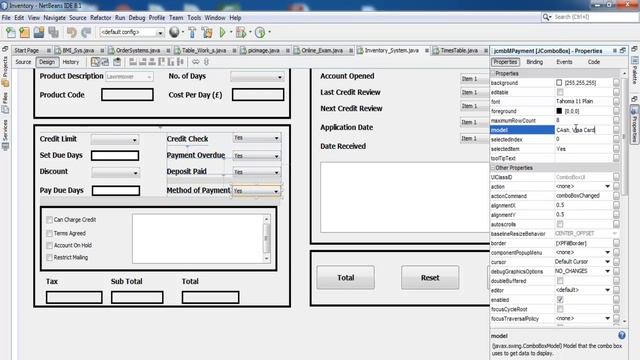The width and height of the screenshot is (640, 360).
Task: Switch to Source view button
Action: pos(23,62)
